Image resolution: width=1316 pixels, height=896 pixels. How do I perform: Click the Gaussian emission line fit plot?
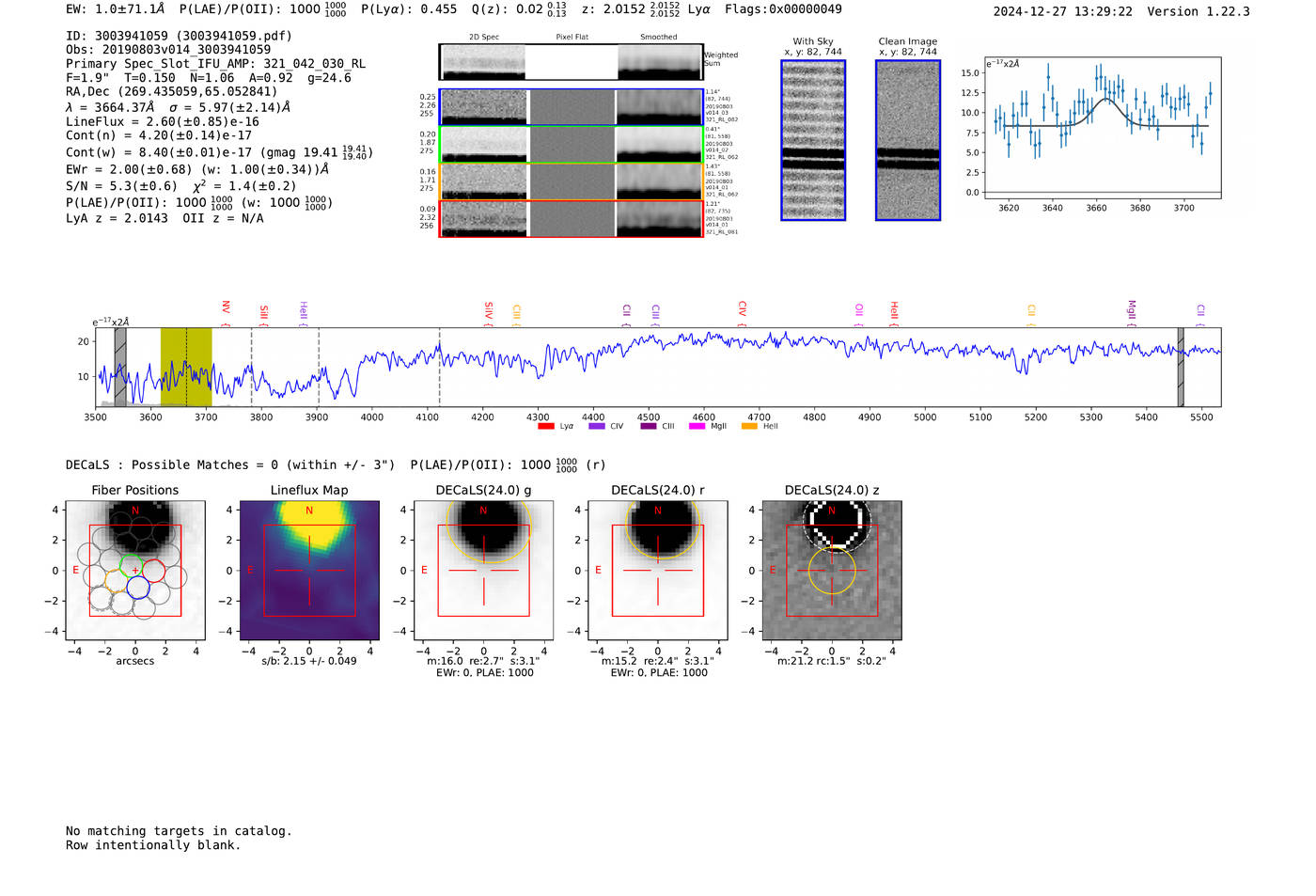(1103, 128)
